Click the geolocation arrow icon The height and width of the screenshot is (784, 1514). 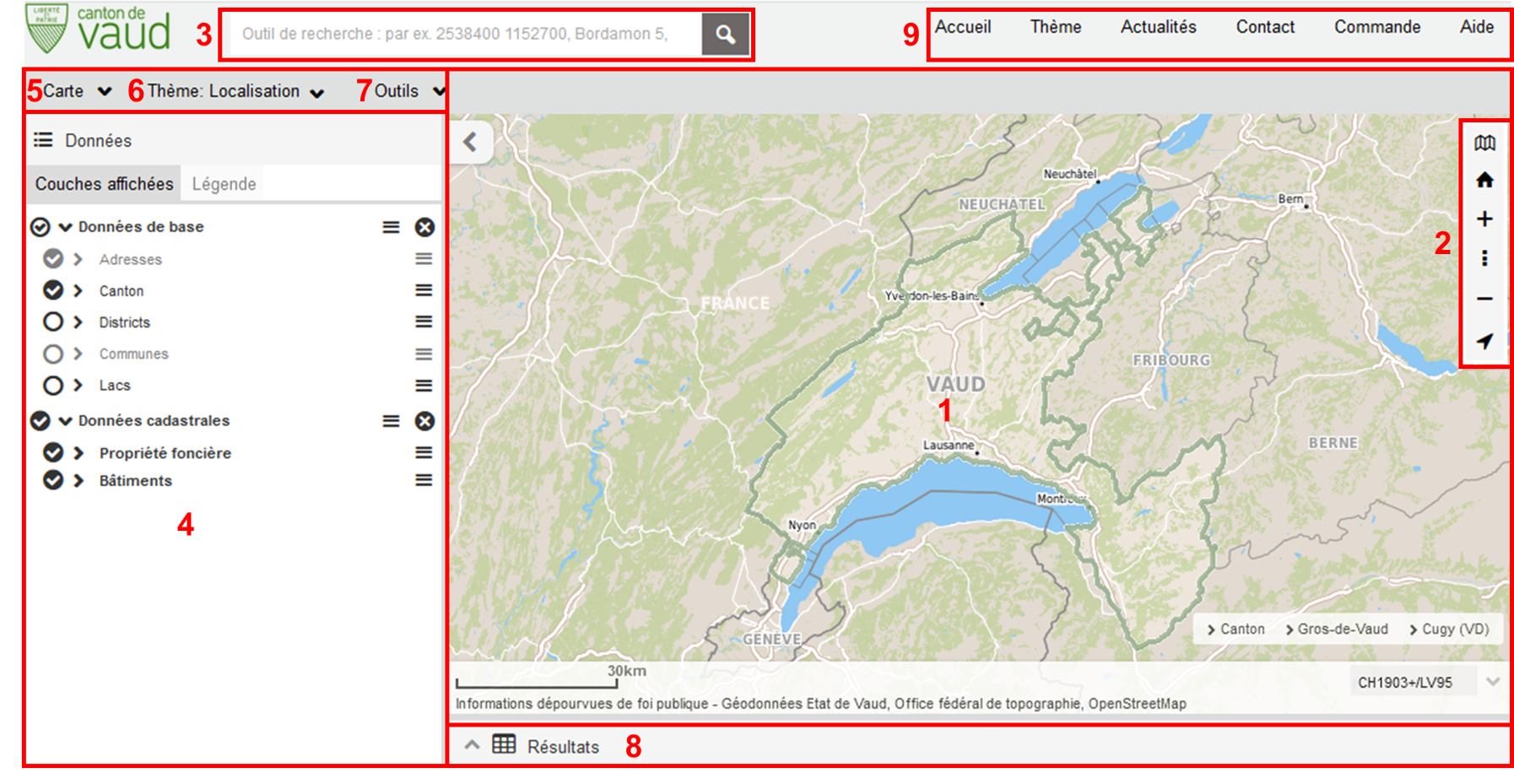(x=1484, y=341)
